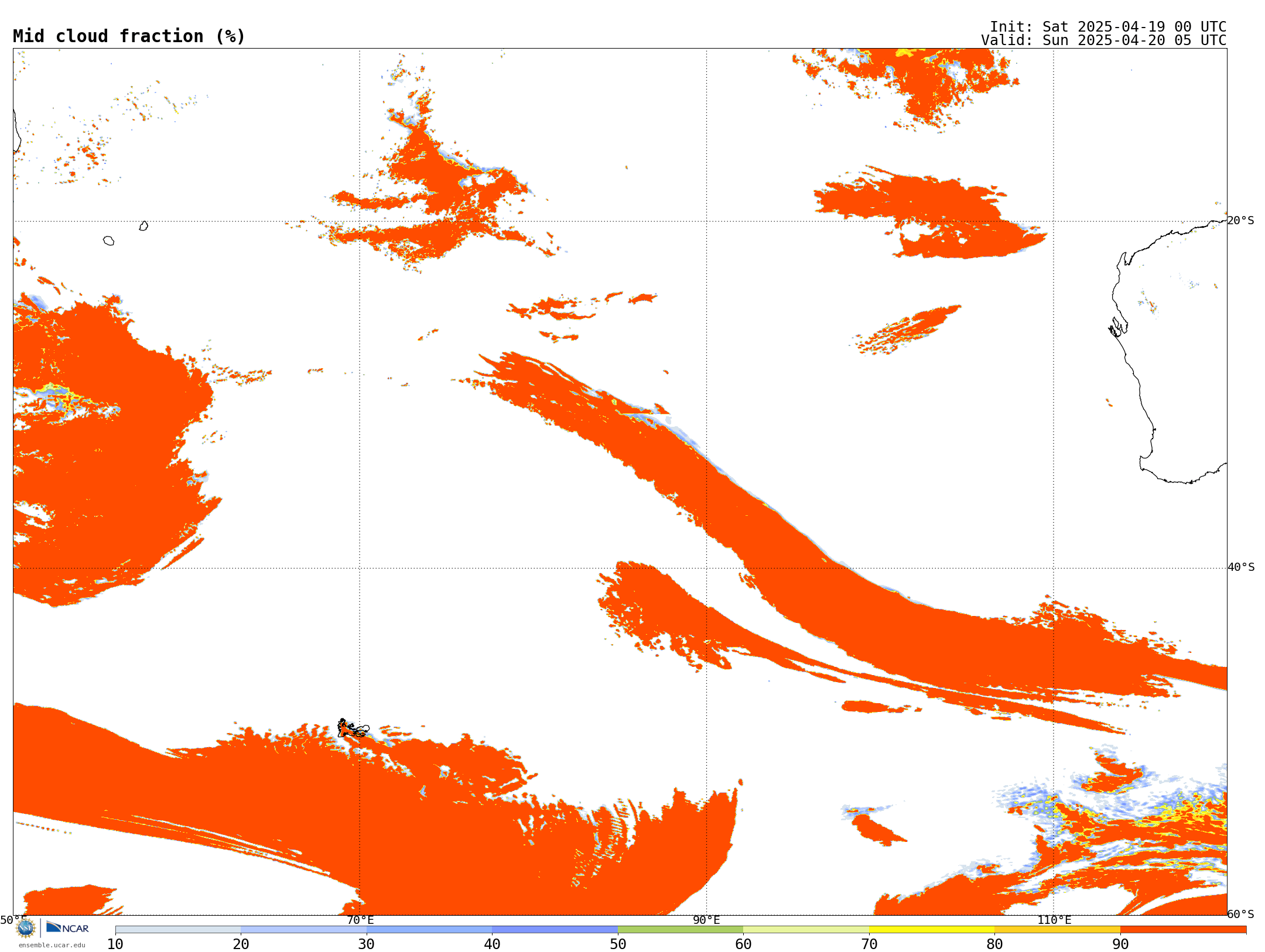Screen dimensions: 1265x952
Task: Click the 90°E longitude label
Action: pos(706,920)
